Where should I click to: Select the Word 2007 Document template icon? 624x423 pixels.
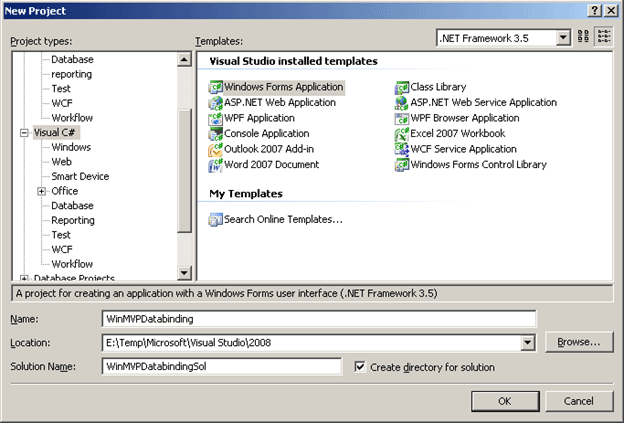pos(215,165)
